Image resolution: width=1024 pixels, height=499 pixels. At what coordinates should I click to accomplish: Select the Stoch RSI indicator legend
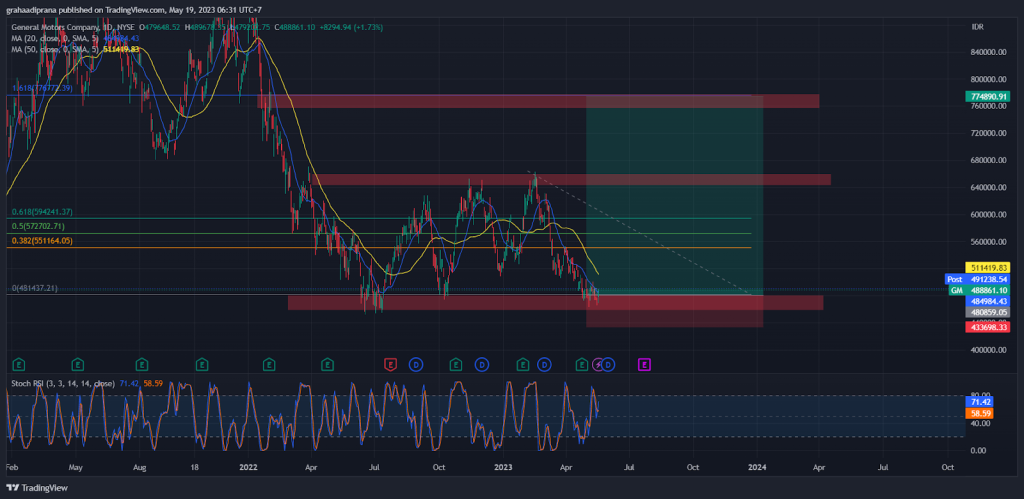(87, 383)
